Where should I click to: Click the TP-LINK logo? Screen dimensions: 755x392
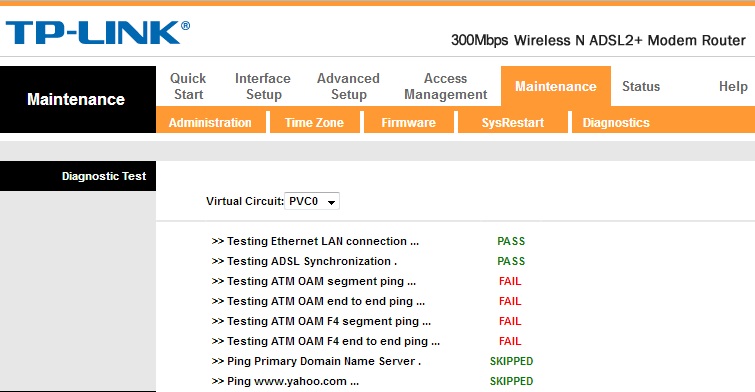(x=98, y=33)
